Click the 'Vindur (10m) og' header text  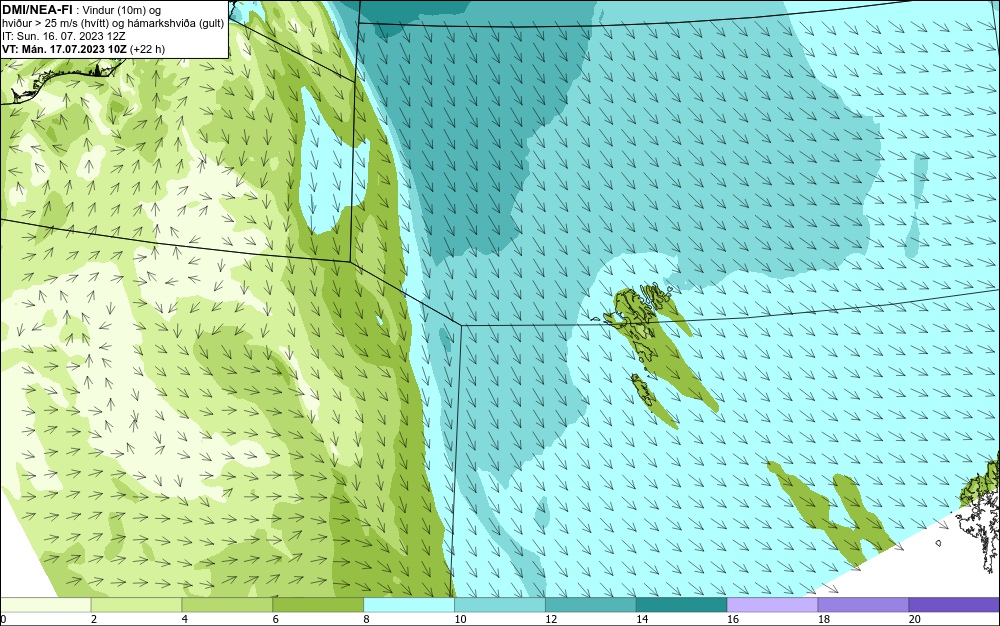tap(122, 10)
